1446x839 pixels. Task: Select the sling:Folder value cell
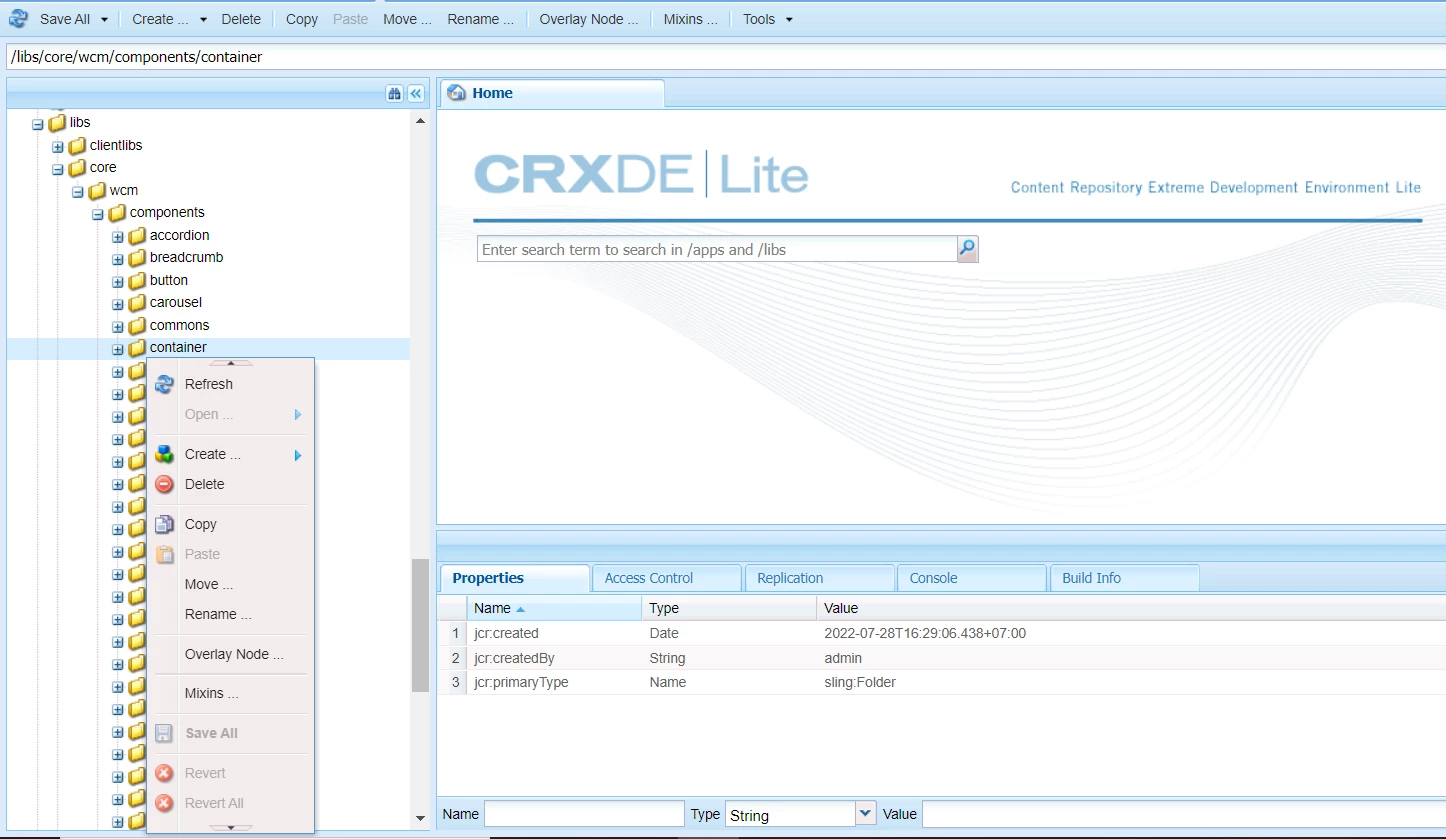860,682
